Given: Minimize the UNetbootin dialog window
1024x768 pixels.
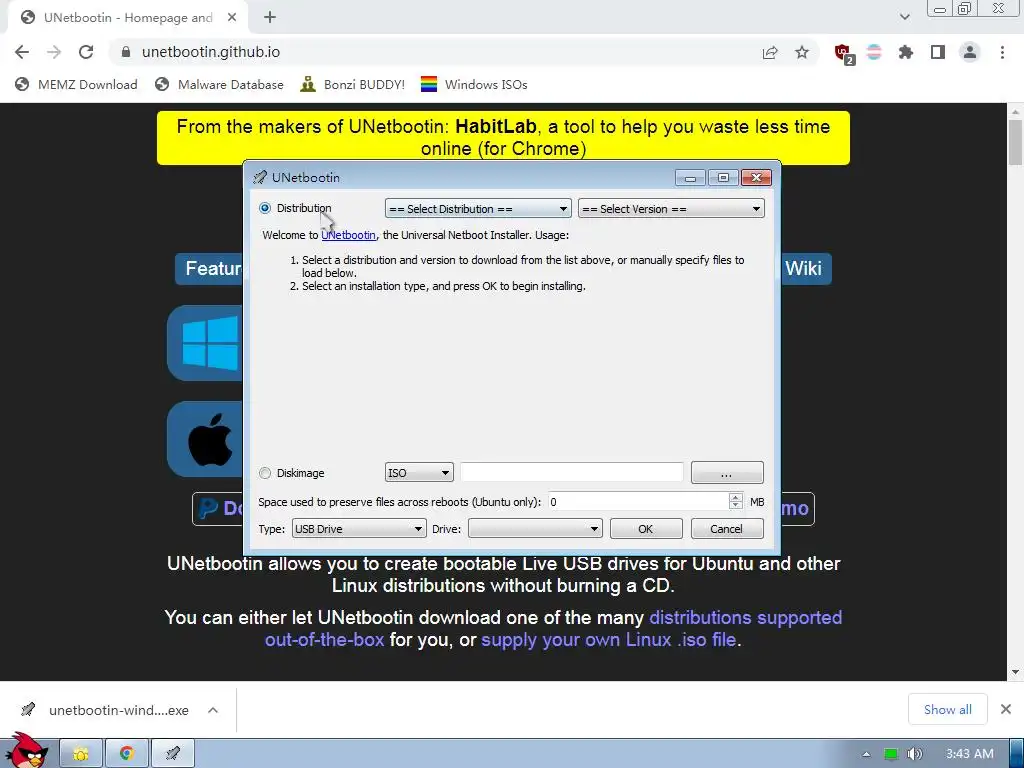Looking at the screenshot, I should (690, 178).
